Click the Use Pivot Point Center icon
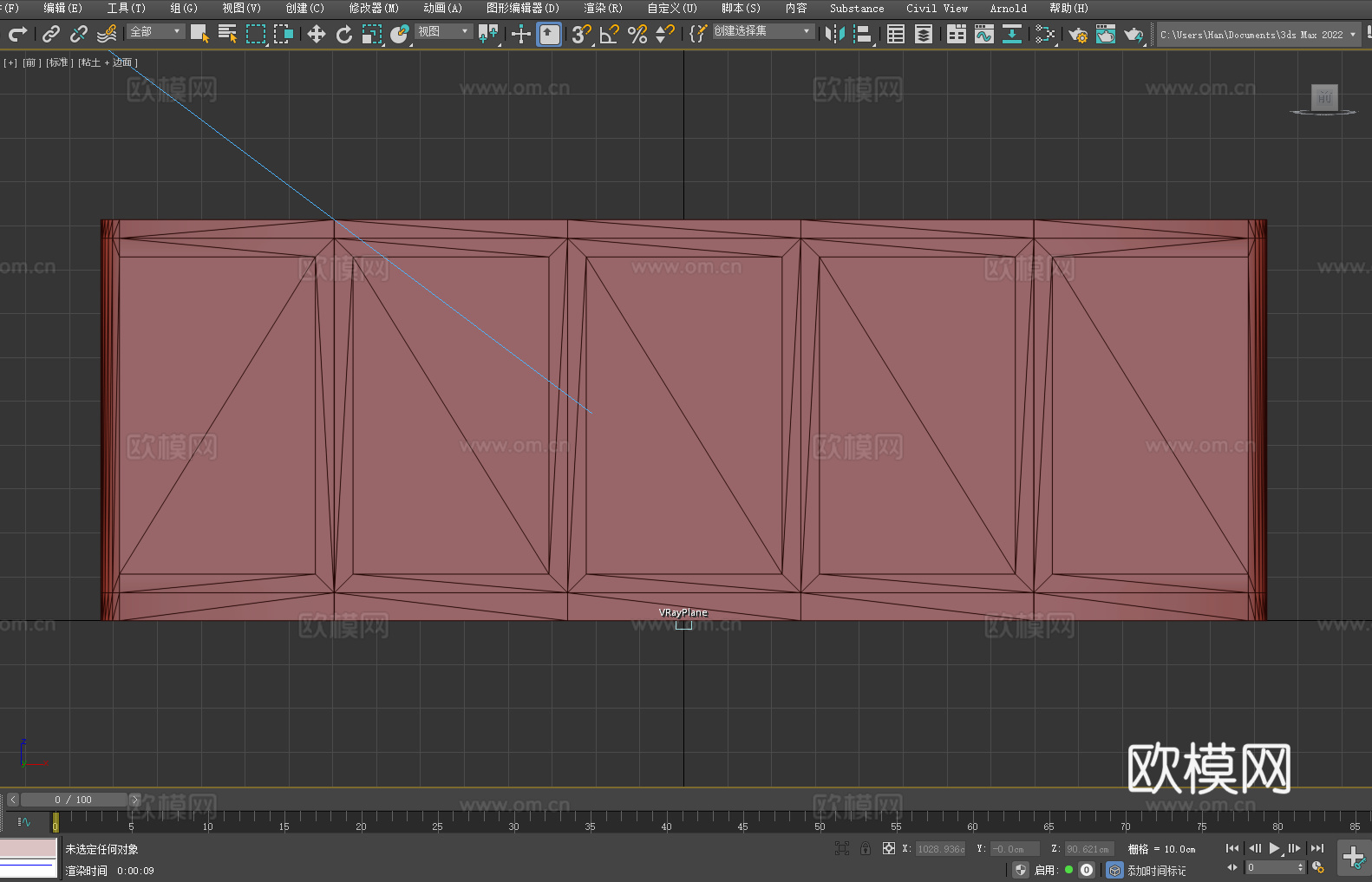Viewport: 1372px width, 882px height. 488,34
